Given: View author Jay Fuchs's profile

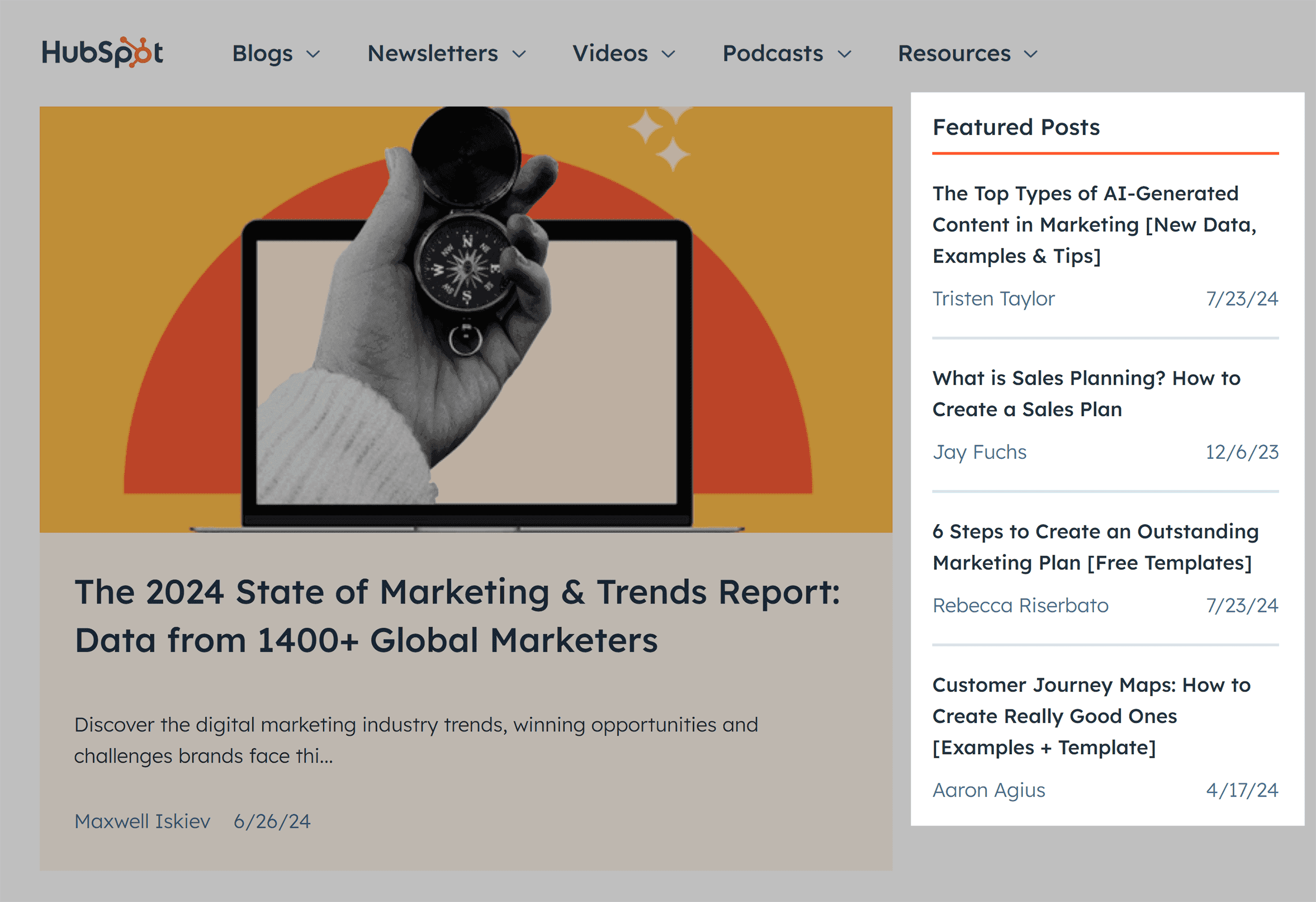Looking at the screenshot, I should click(979, 452).
